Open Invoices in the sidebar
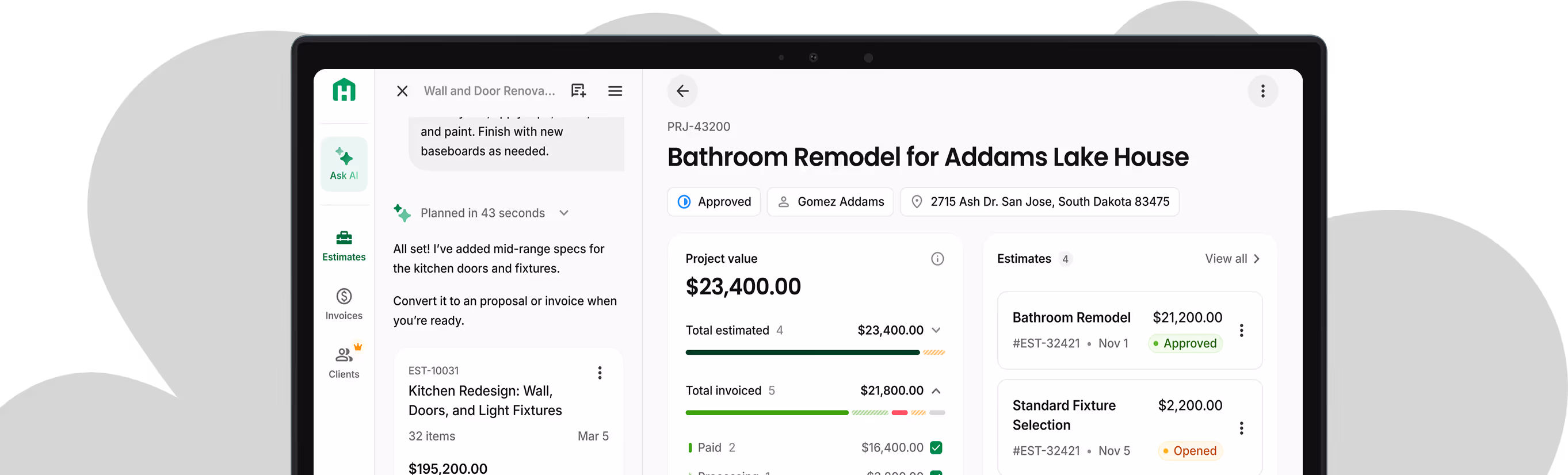The width and height of the screenshot is (1568, 475). pyautogui.click(x=344, y=304)
